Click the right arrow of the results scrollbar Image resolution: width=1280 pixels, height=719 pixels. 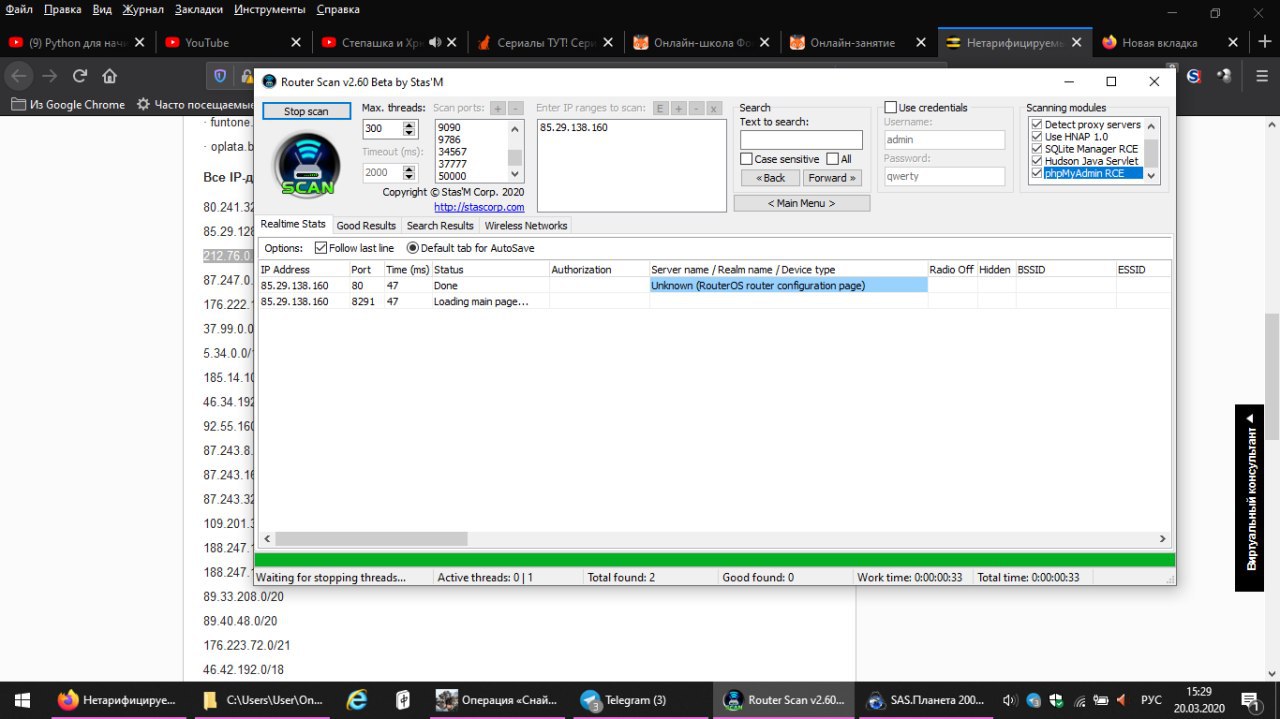point(1162,539)
